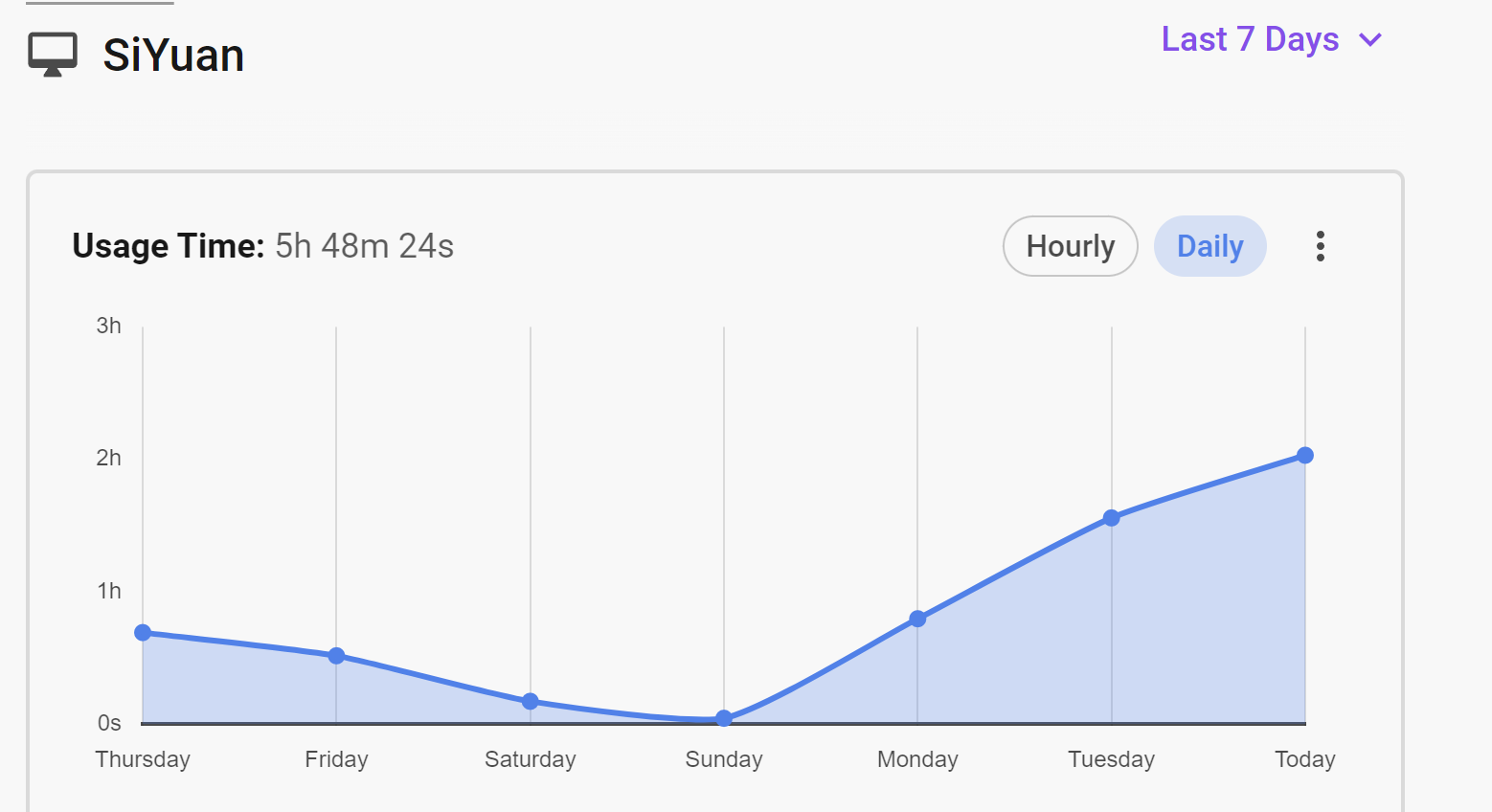Click the Sunday axis label
The image size is (1492, 812).
[x=724, y=759]
